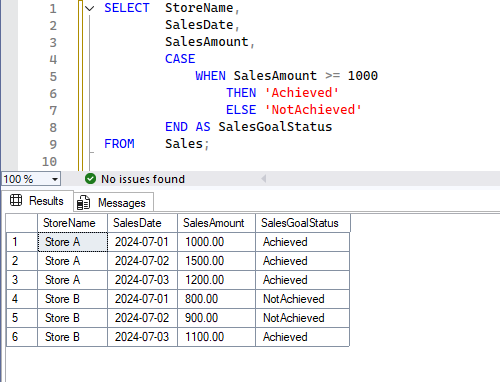The width and height of the screenshot is (500, 382).
Task: Click the scroll-left arrow beside No issues found
Action: point(264,179)
